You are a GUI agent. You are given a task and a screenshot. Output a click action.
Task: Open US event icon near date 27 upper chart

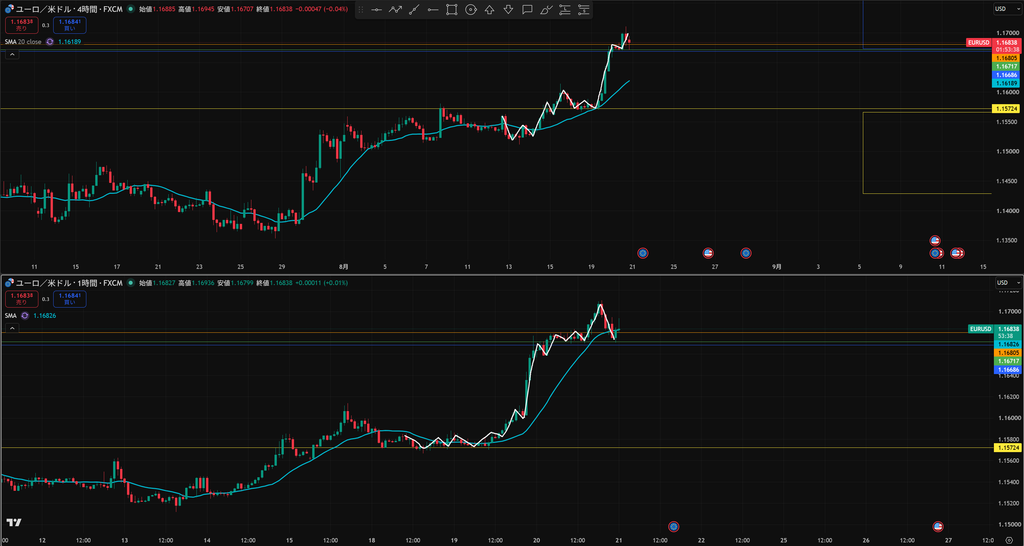click(708, 253)
